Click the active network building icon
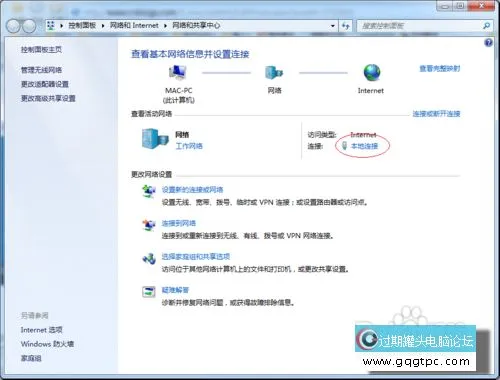Viewport: 500px width, 380px height. coord(155,139)
